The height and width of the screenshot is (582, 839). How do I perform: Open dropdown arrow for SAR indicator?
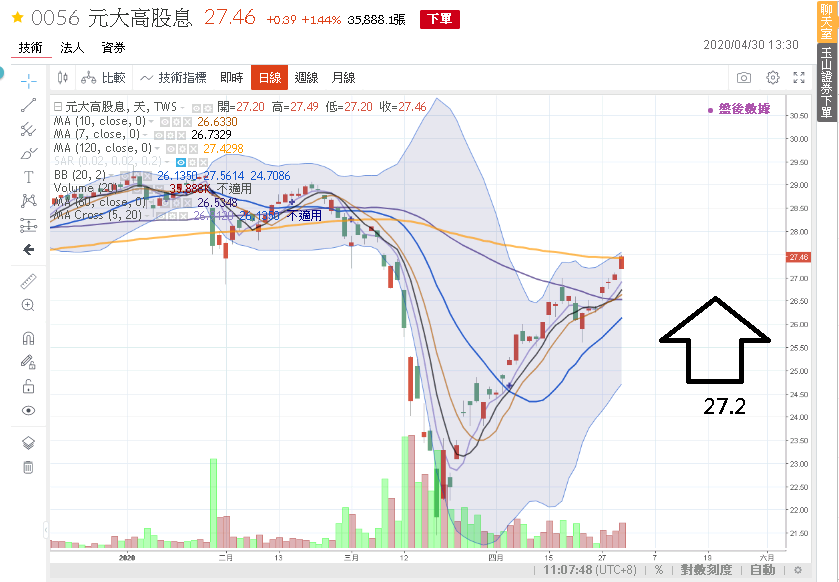point(168,162)
